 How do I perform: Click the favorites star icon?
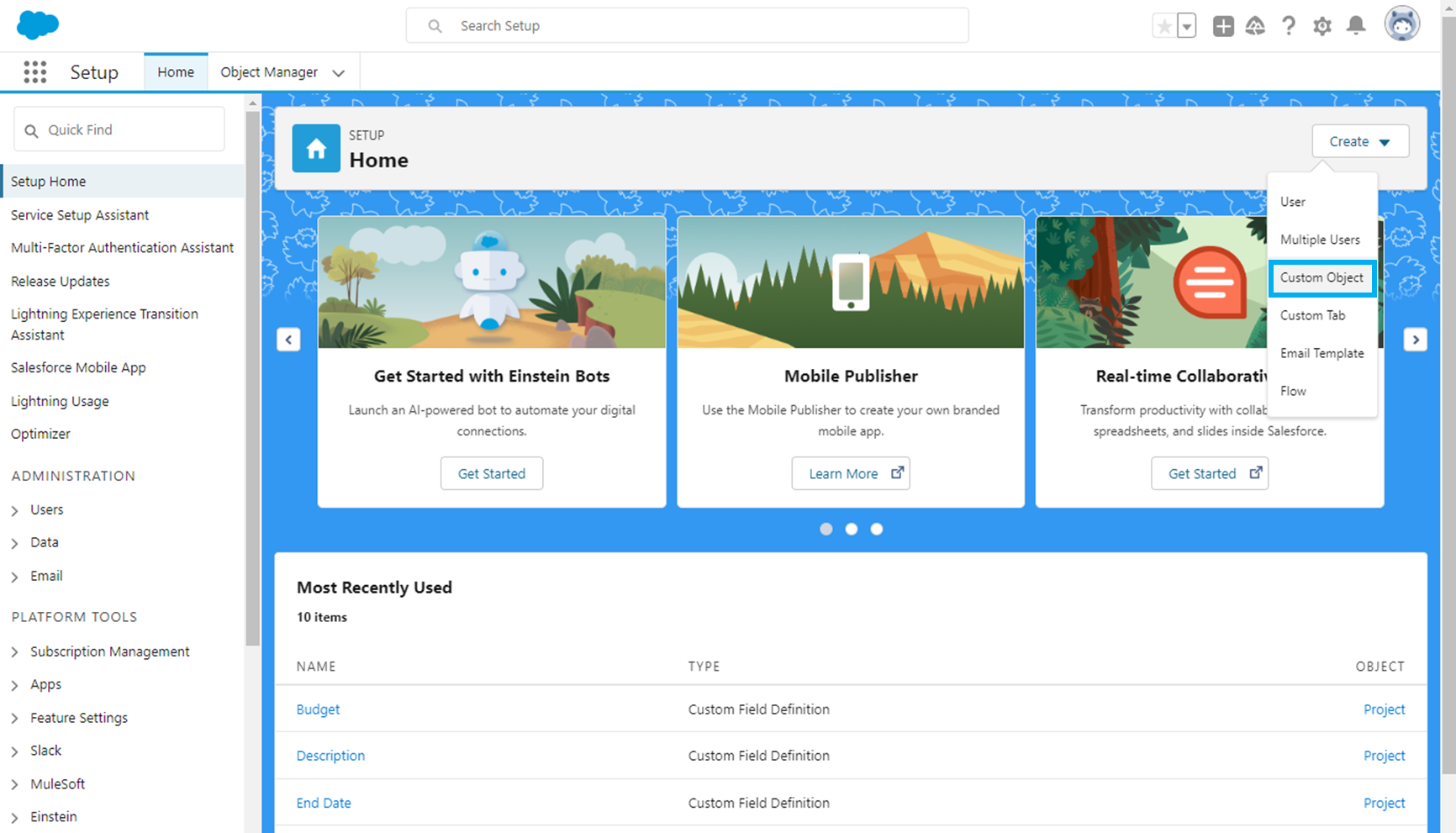point(1164,26)
